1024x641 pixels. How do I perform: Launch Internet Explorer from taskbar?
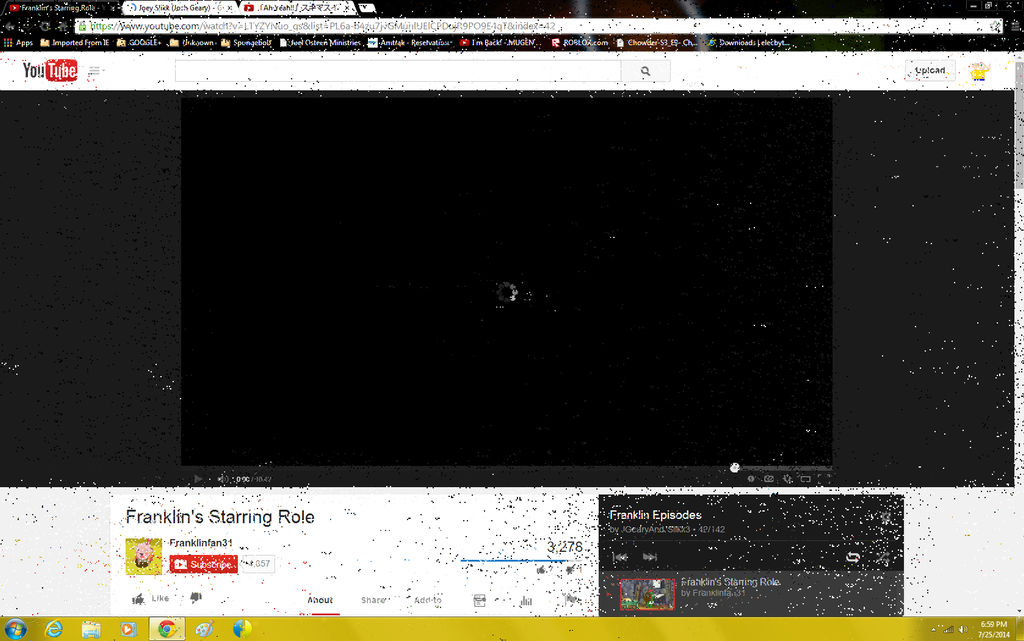coord(54,629)
